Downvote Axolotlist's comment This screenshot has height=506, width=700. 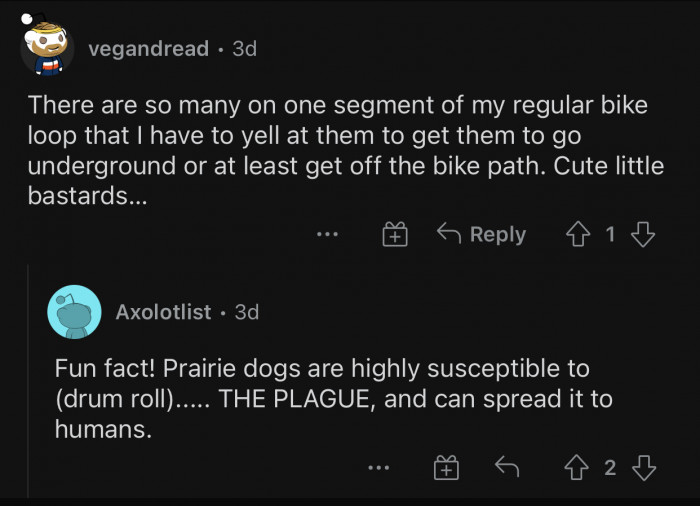point(644,467)
